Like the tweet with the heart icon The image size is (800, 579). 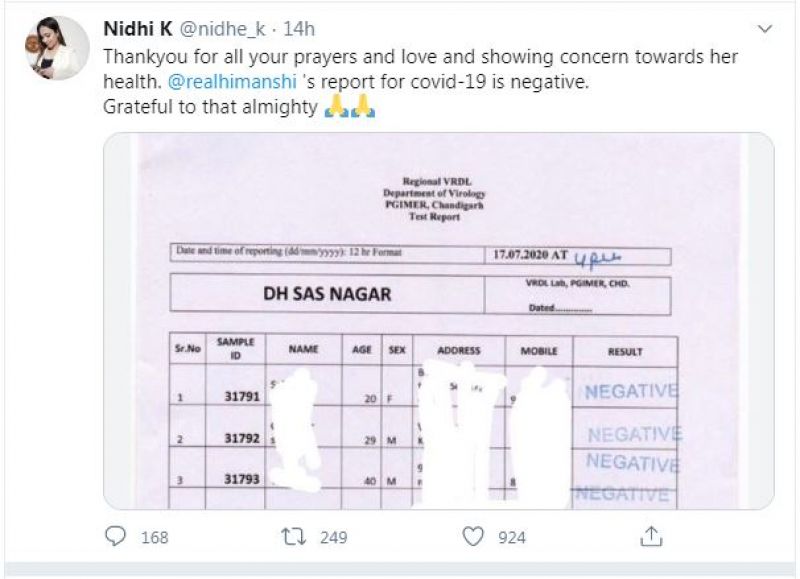[x=473, y=537]
